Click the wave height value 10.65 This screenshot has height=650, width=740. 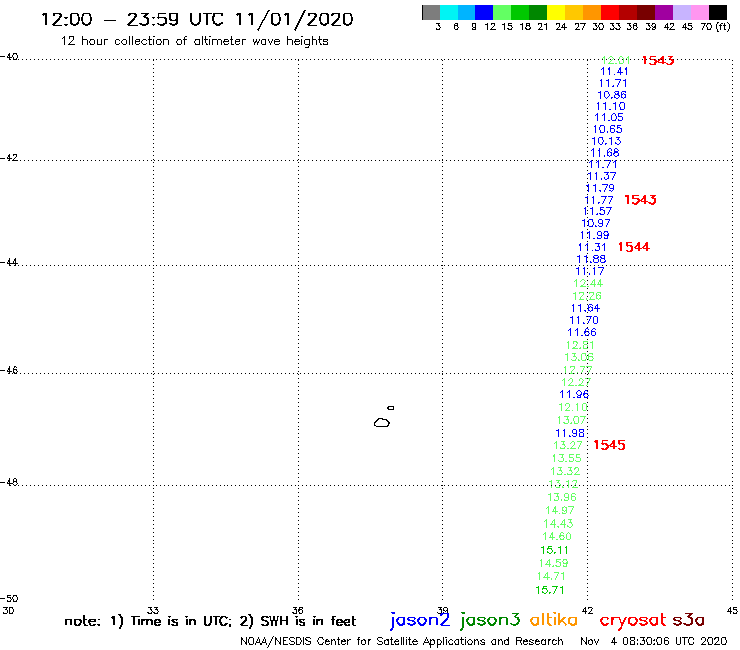pos(607,129)
